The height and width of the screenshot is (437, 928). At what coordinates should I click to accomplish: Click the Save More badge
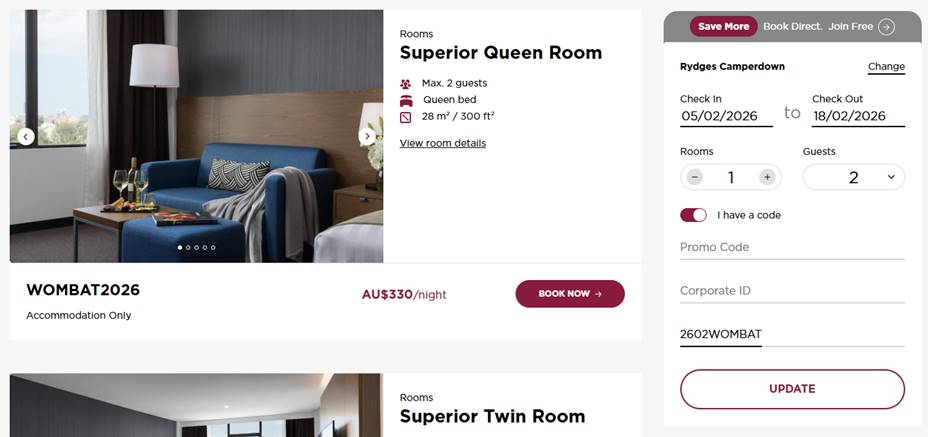point(723,27)
